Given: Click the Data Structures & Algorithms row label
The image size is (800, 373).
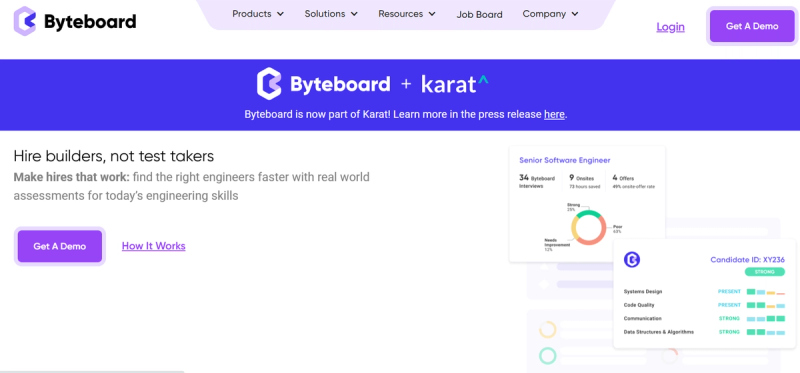Looking at the screenshot, I should point(659,332).
